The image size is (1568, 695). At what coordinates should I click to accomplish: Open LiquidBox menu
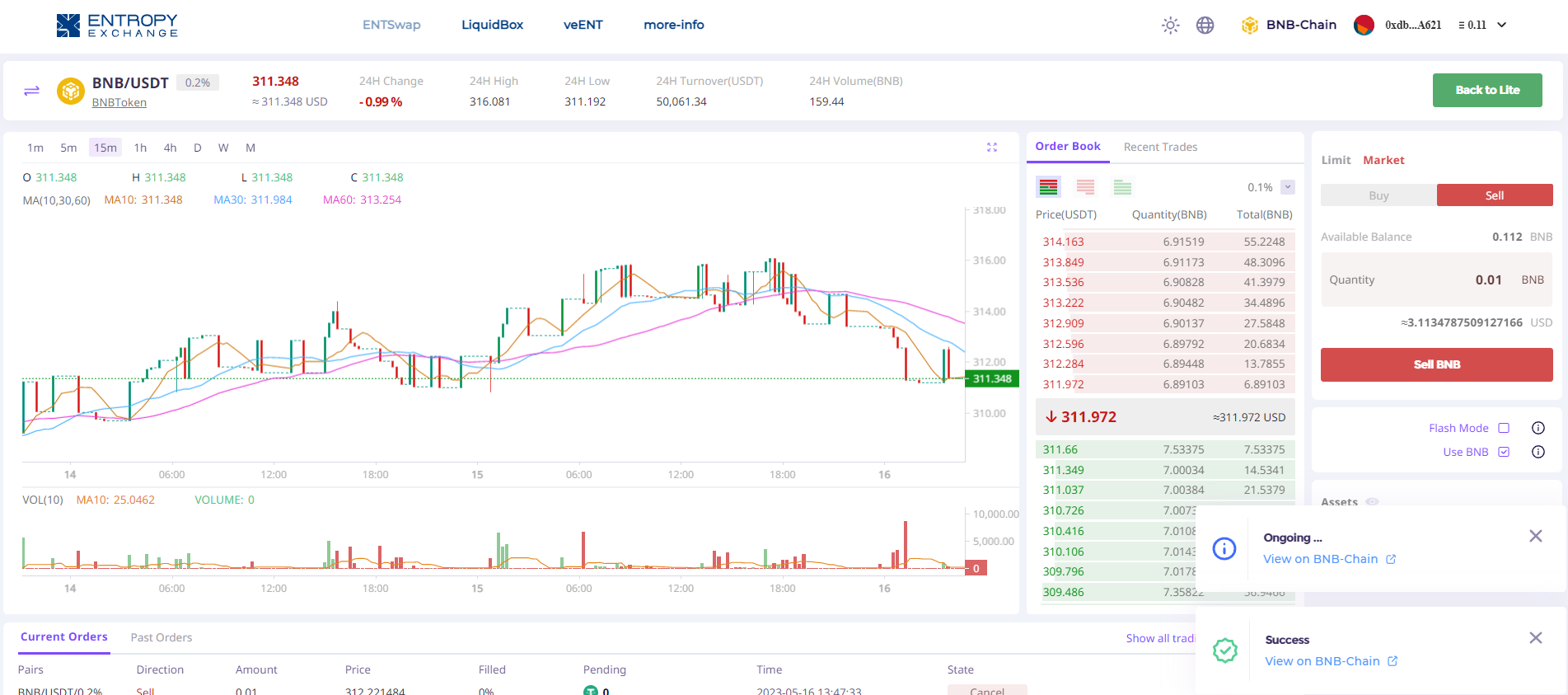[493, 25]
